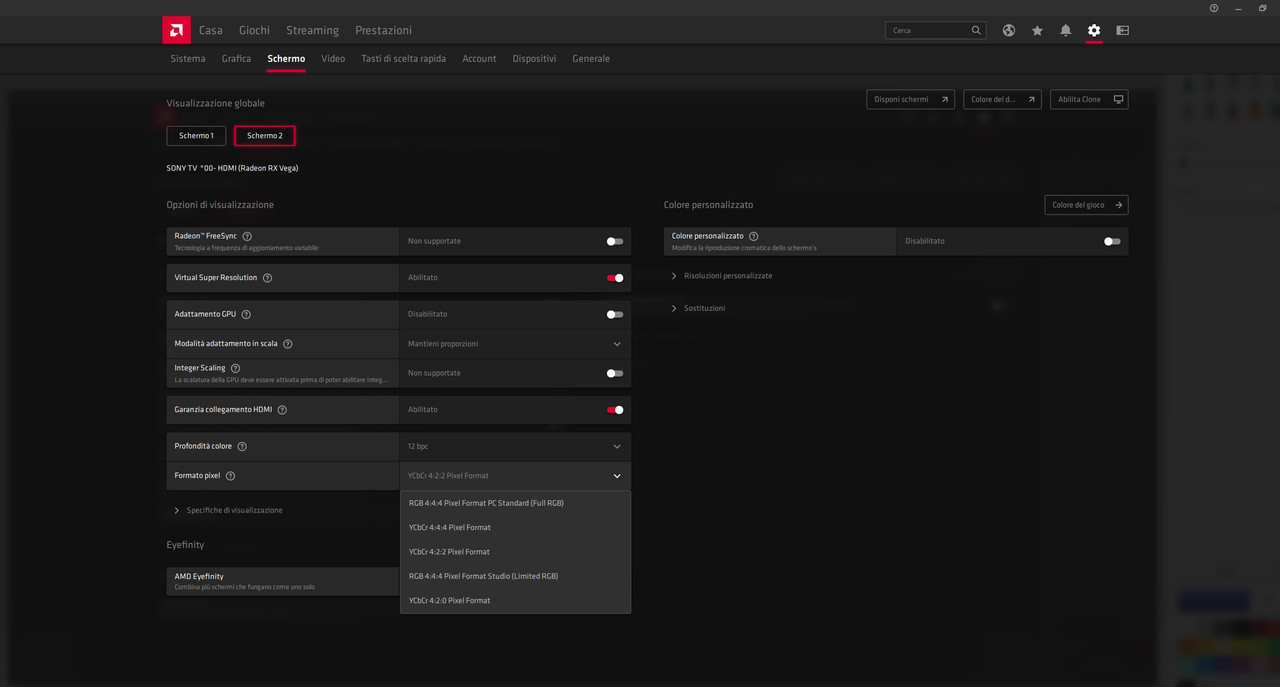The image size is (1280, 687).
Task: Show help for Profondità colore
Action: pyautogui.click(x=242, y=446)
